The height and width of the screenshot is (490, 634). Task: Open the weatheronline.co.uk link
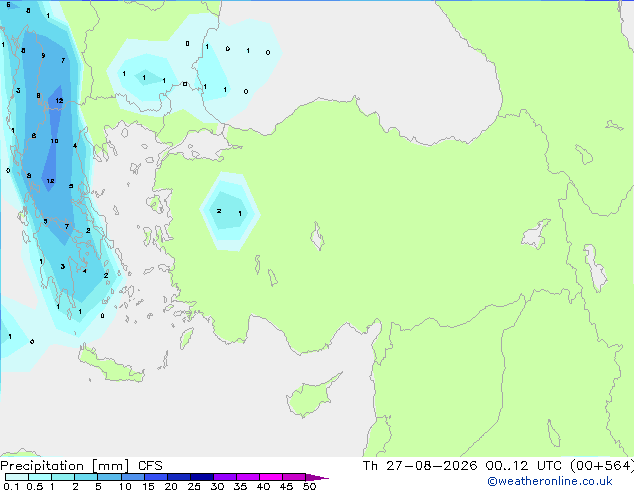pos(550,482)
